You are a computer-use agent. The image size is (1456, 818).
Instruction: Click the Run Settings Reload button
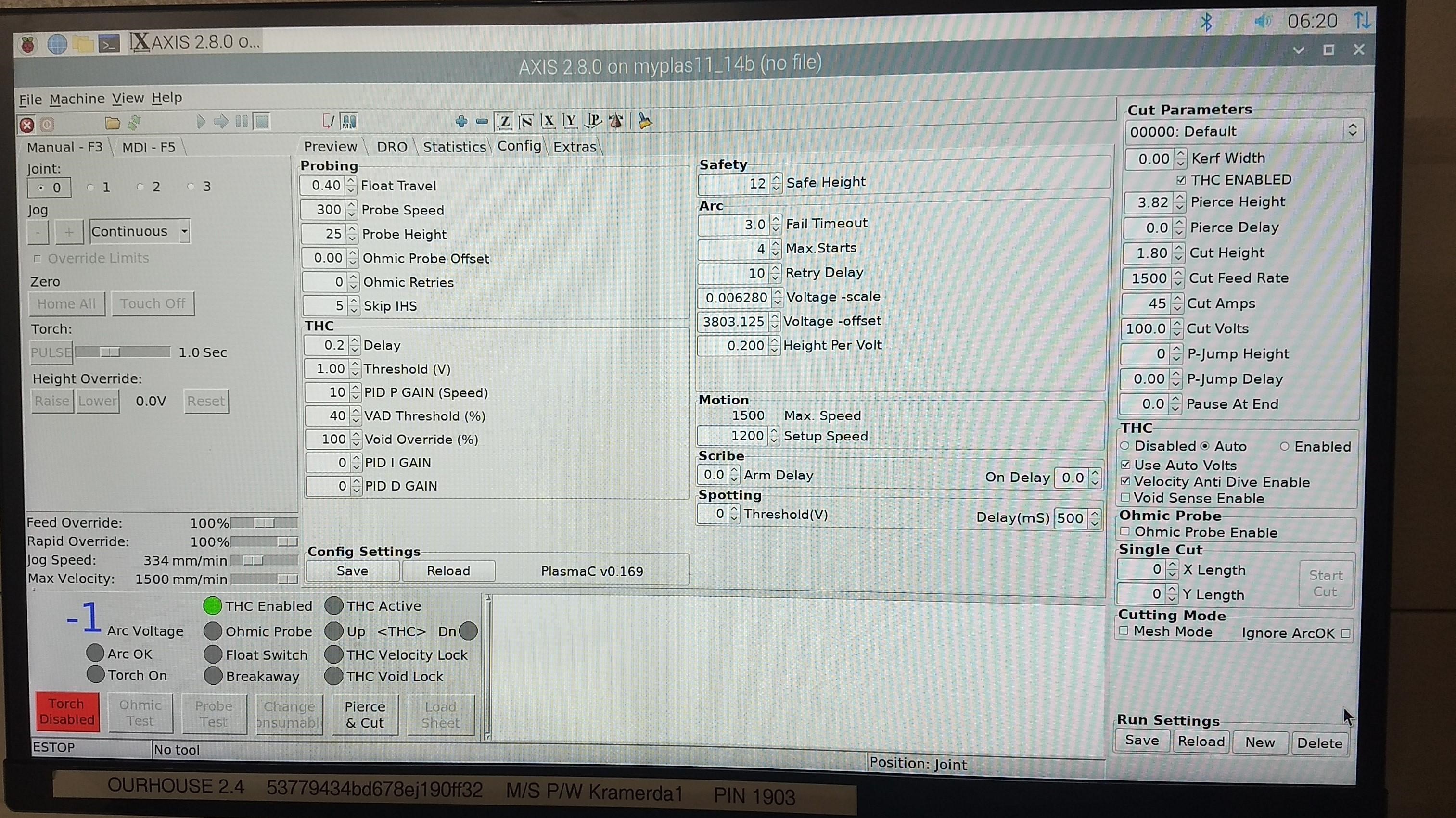click(x=1201, y=741)
